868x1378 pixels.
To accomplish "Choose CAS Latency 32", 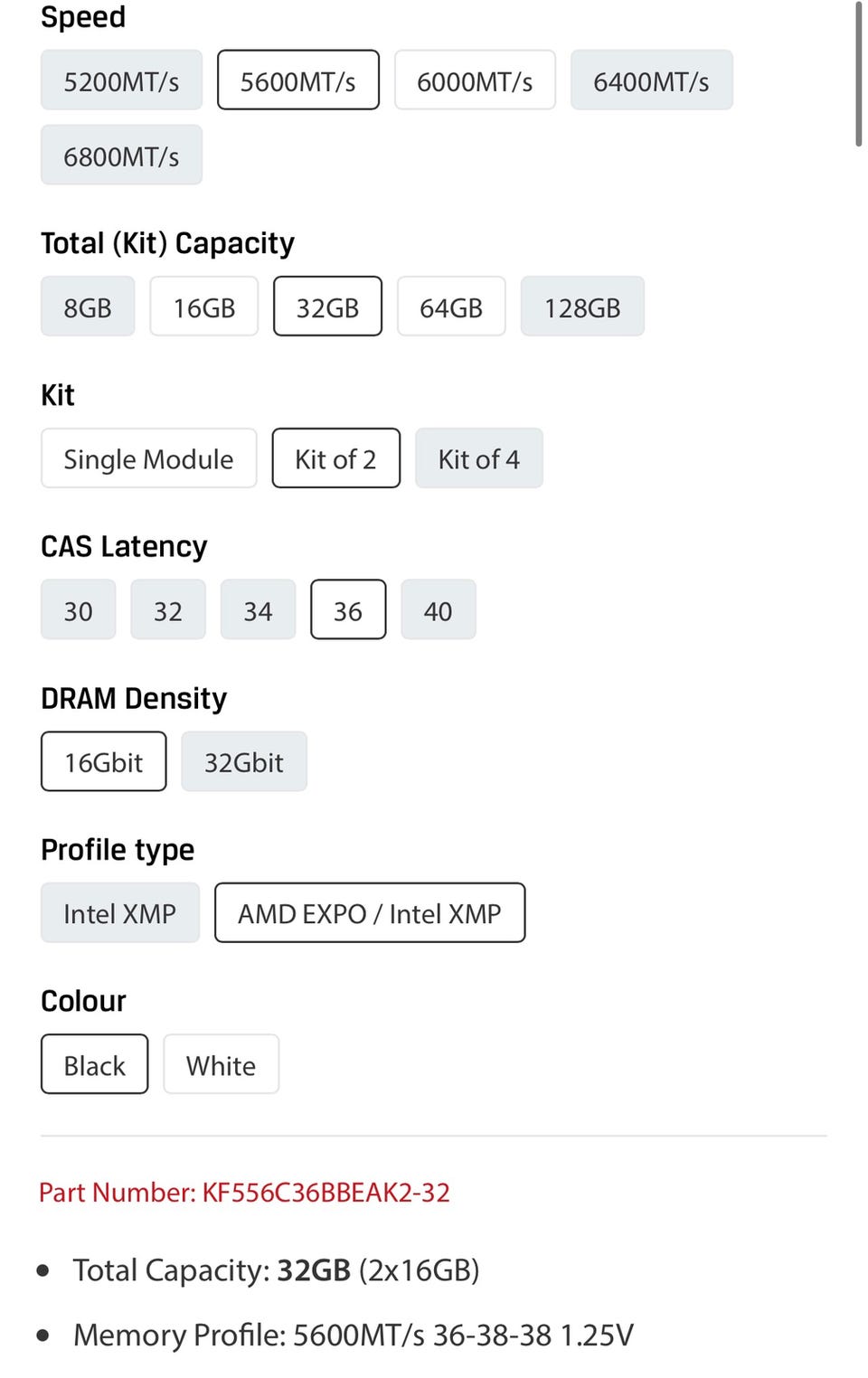I will pyautogui.click(x=168, y=610).
